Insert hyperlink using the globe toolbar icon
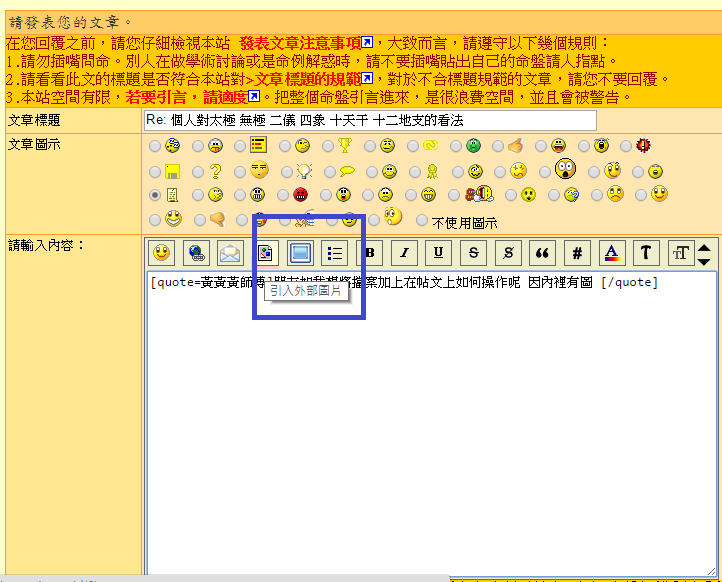 click(196, 253)
